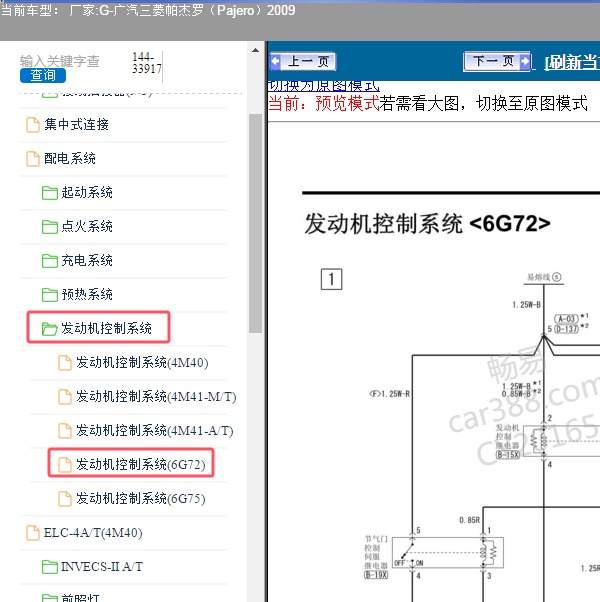Click the sidebar scroll-up arrow
Screen dimensions: 600x602
255,50
